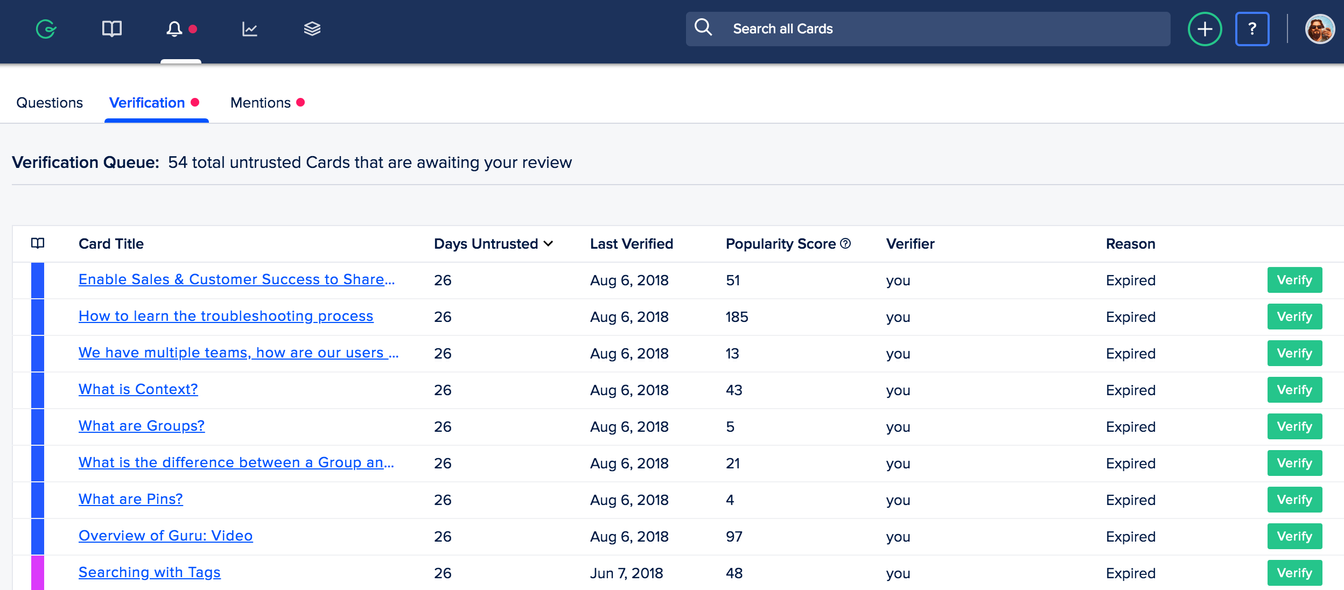Image resolution: width=1344 pixels, height=590 pixels.
Task: Click blue collection color bar for What is Context?
Action: [38, 390]
